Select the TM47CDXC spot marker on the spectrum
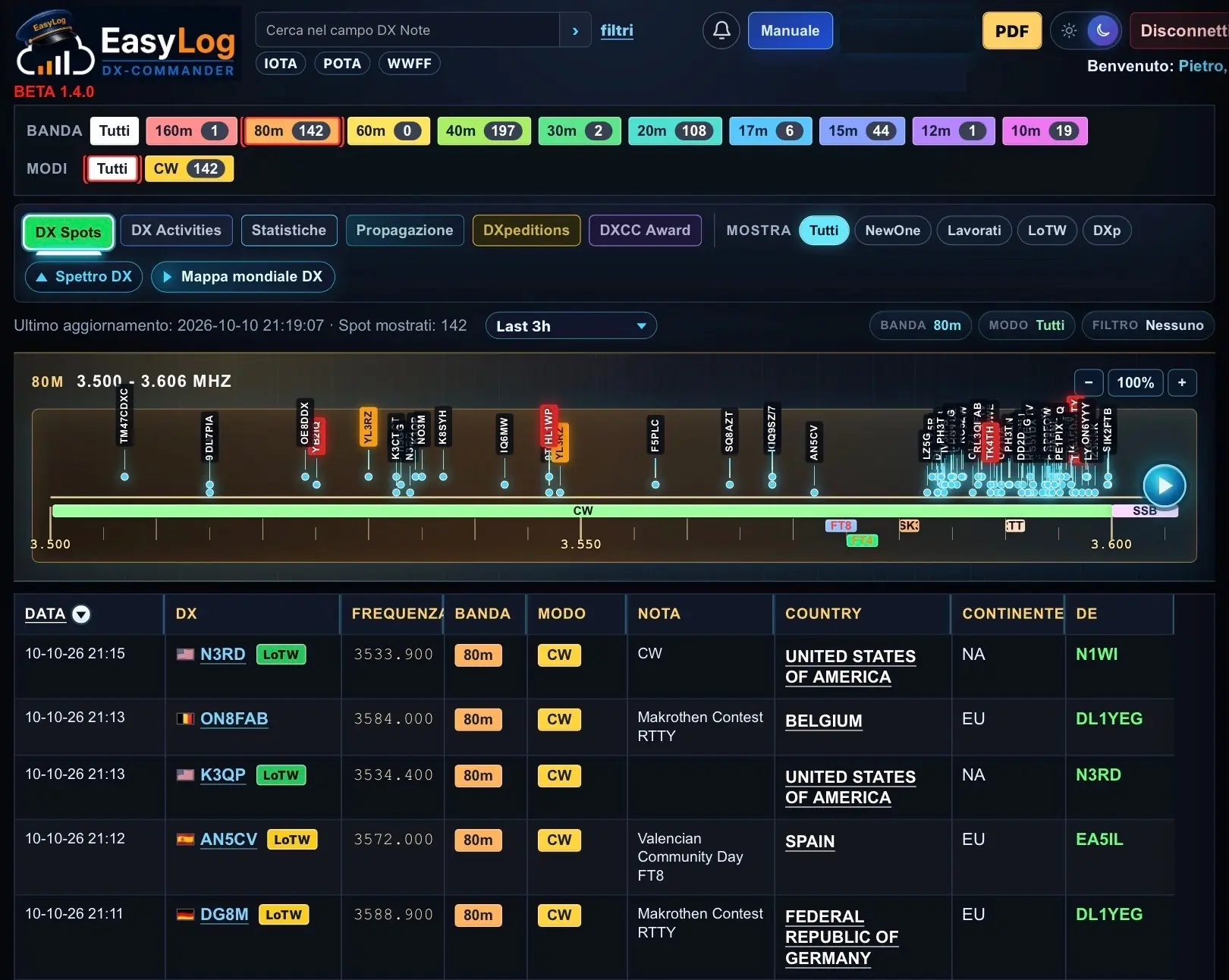Viewport: 1229px width, 980px height. [124, 417]
